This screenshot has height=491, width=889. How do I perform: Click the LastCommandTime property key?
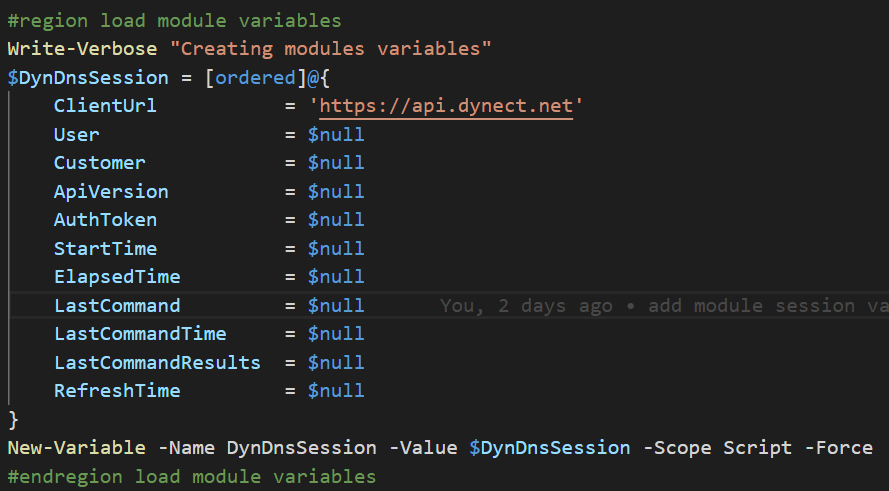(x=140, y=334)
